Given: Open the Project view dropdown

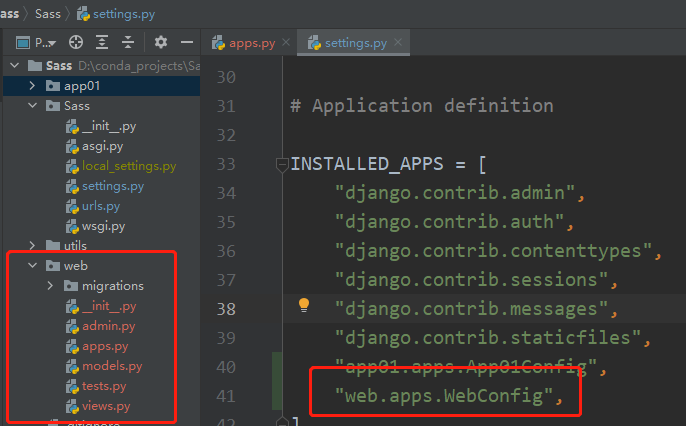Looking at the screenshot, I should (47, 43).
